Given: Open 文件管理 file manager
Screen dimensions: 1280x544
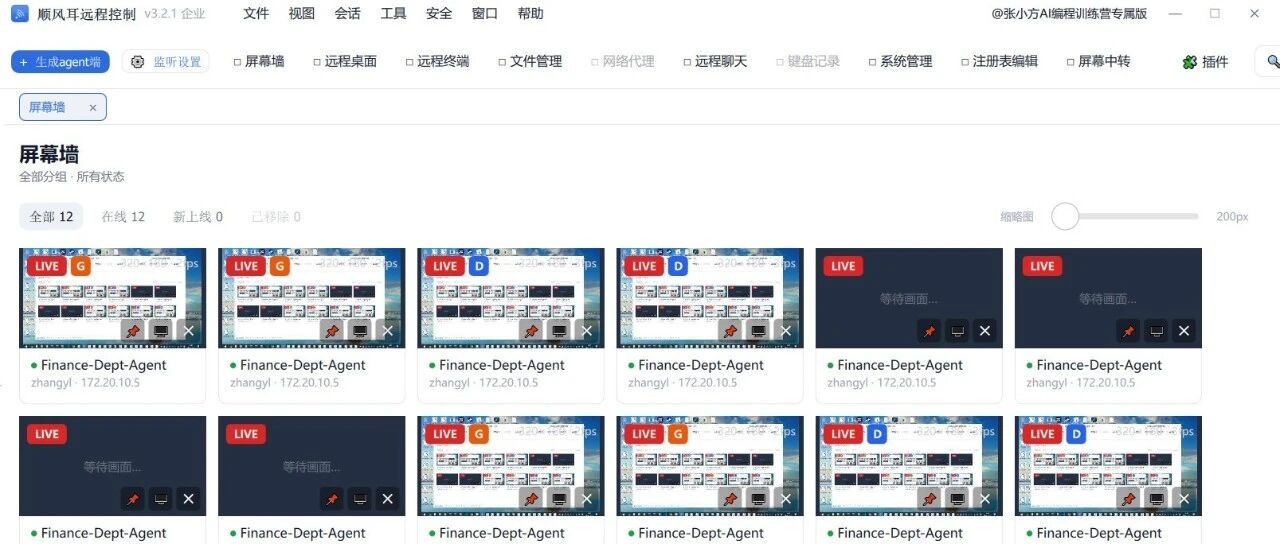Looking at the screenshot, I should 530,61.
